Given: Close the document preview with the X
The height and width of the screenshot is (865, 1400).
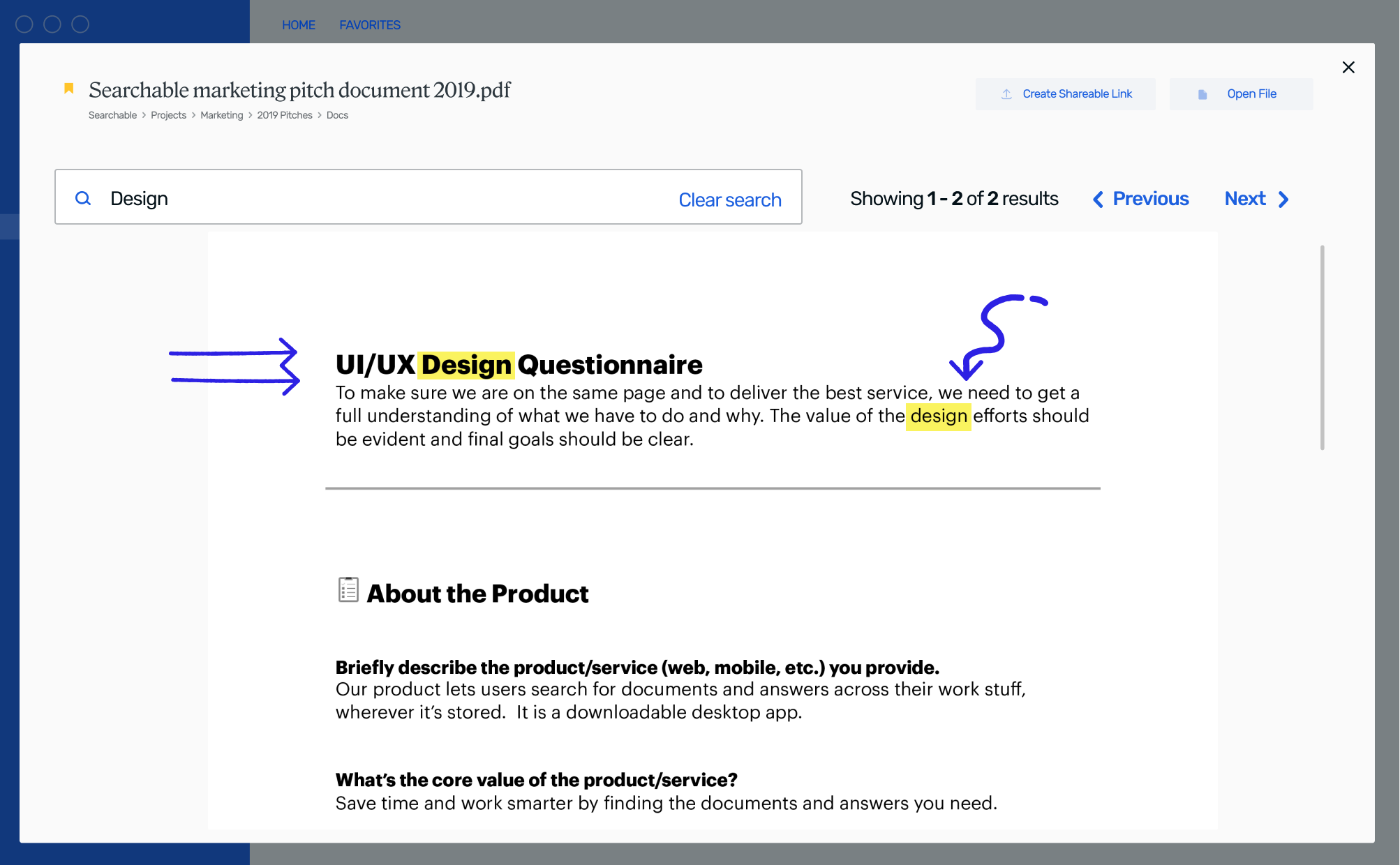Looking at the screenshot, I should coord(1348,68).
